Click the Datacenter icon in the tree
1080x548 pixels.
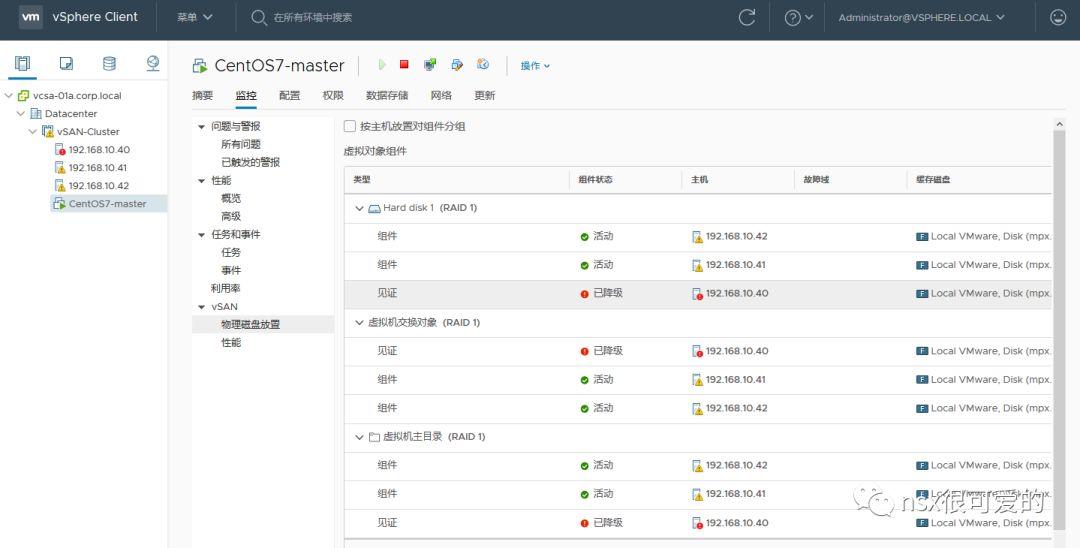[36, 114]
